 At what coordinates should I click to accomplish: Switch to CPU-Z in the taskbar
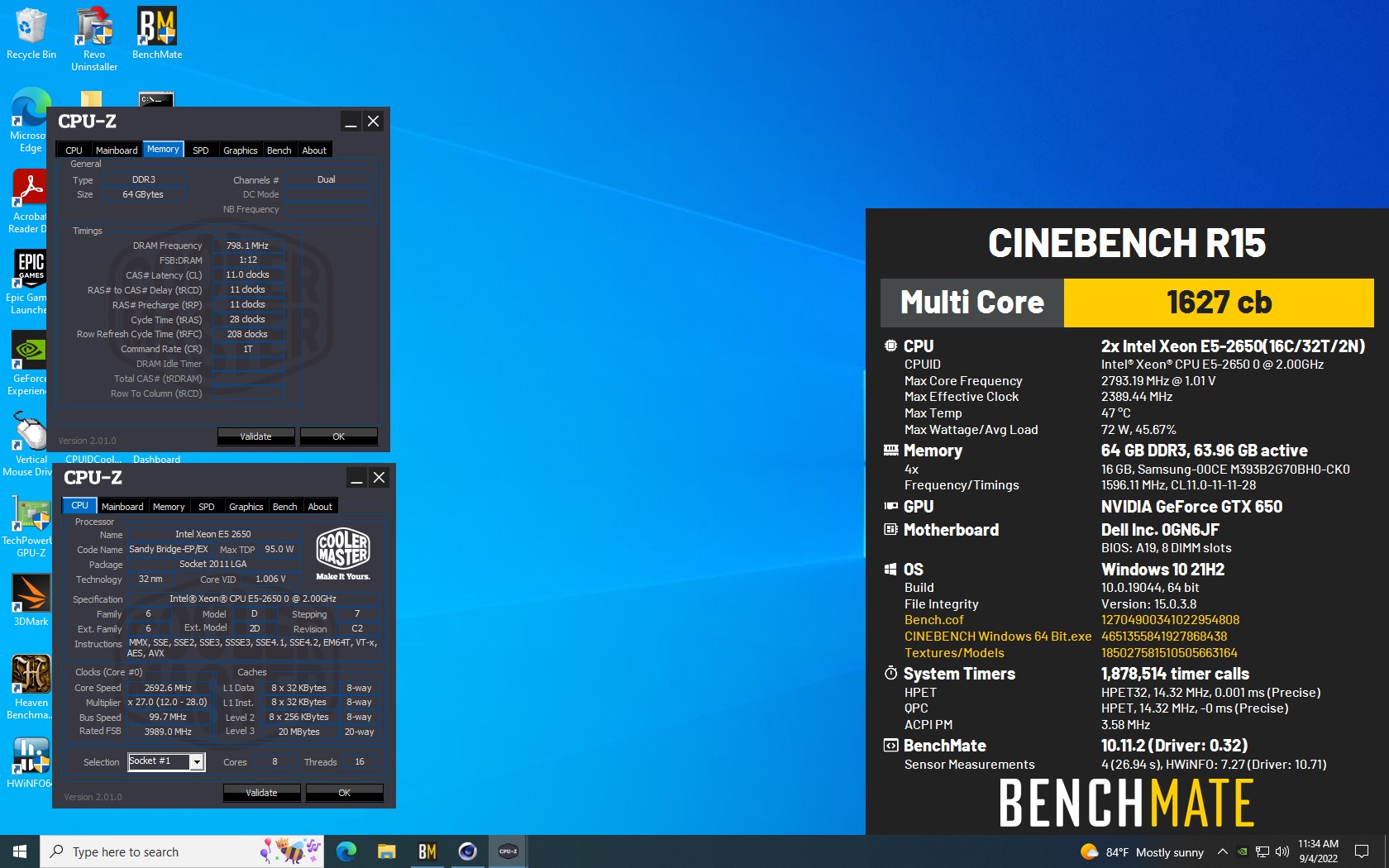(x=508, y=851)
